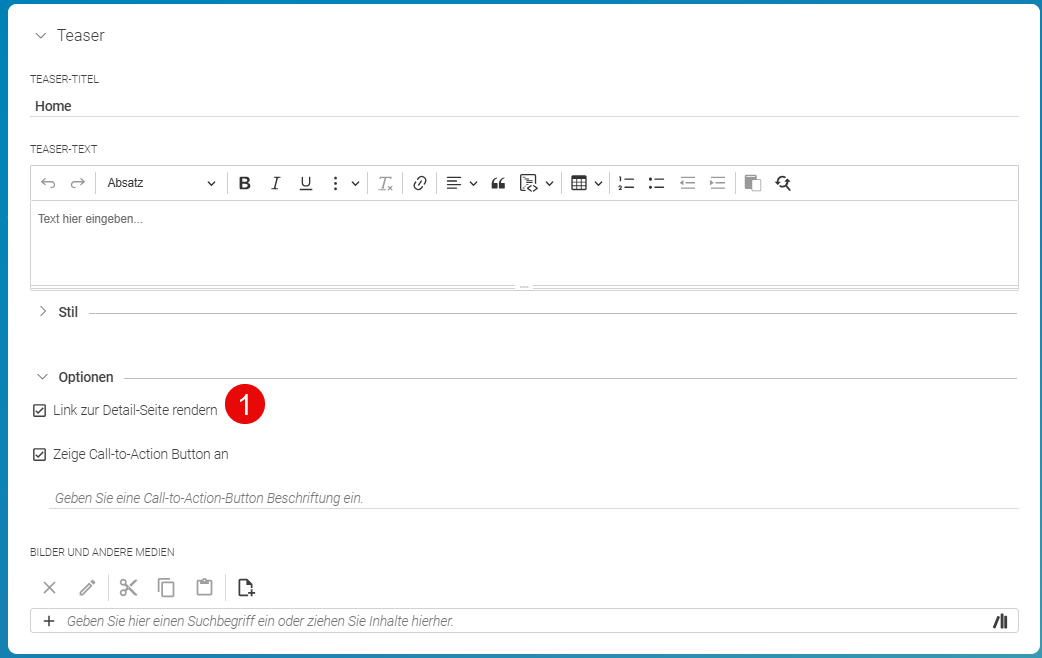The height and width of the screenshot is (658, 1042).
Task: Collapse the Optionen section
Action: coord(43,377)
